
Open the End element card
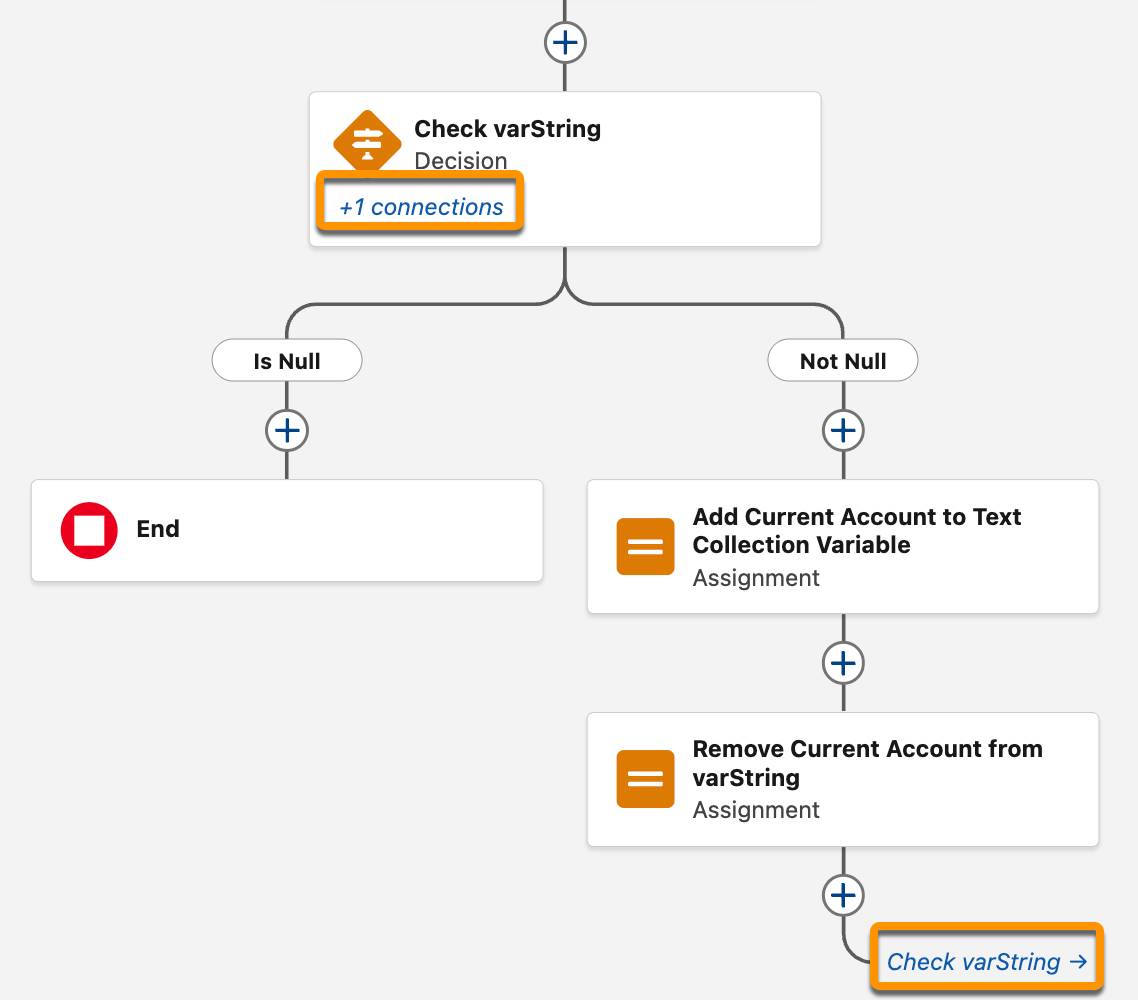[287, 530]
